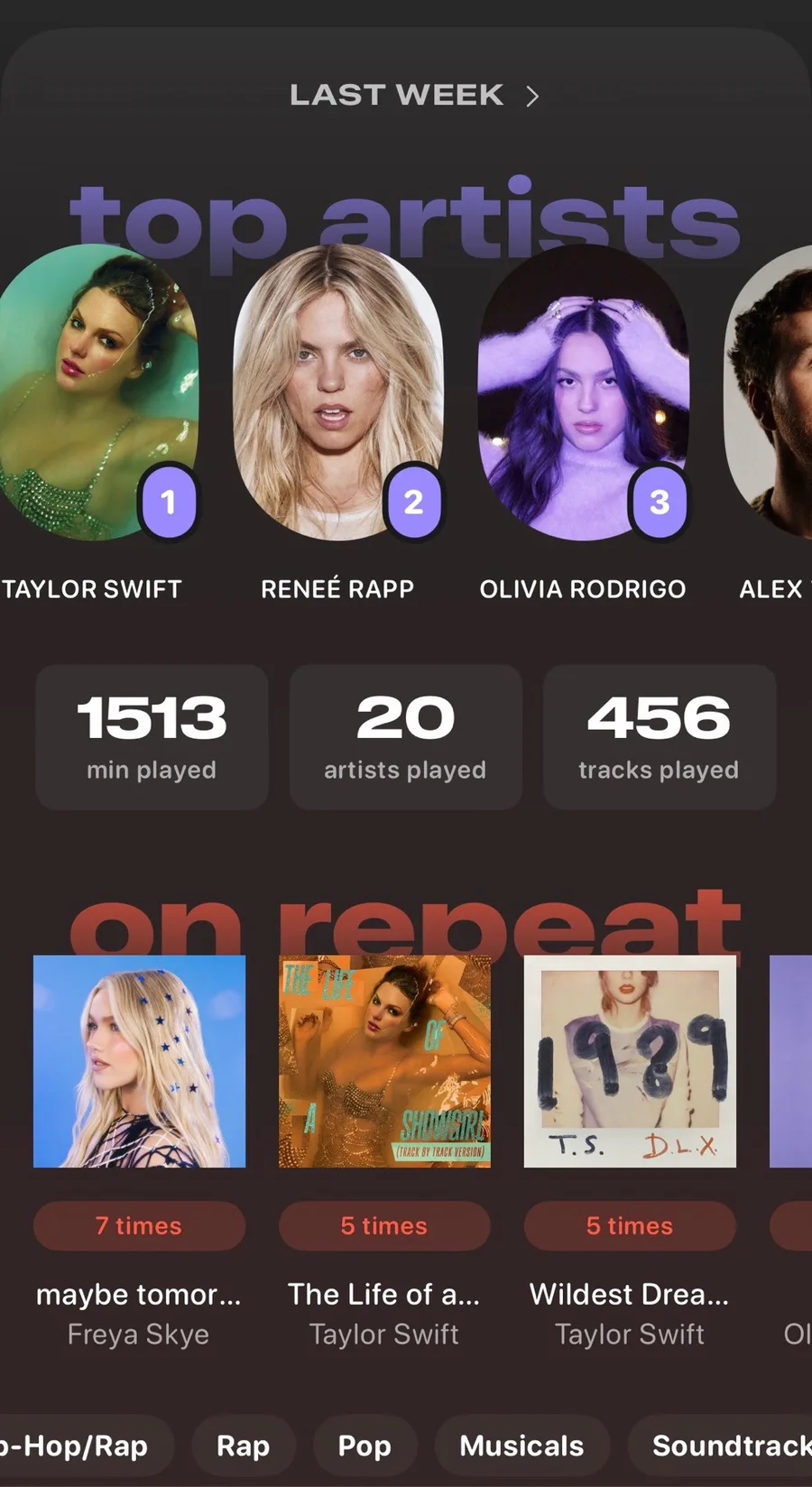The image size is (812, 1487).
Task: Tap the rank 3 badge on Olivia Rodrigo
Action: 660,502
